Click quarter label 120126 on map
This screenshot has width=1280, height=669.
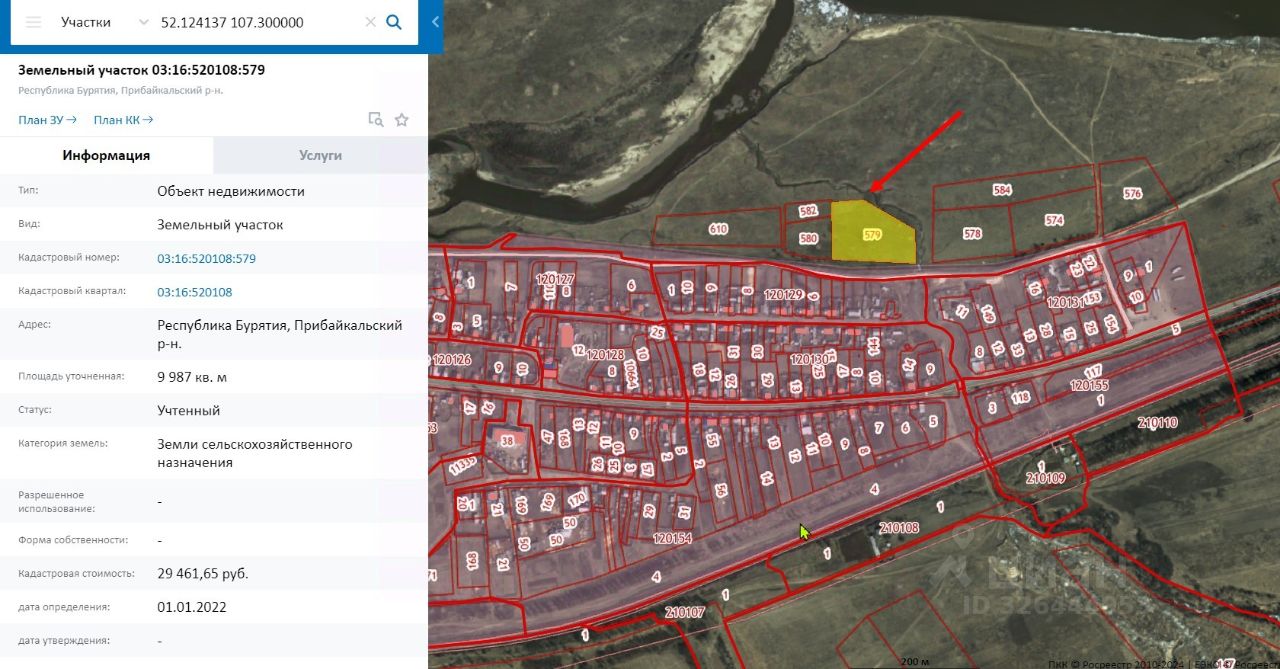pyautogui.click(x=451, y=359)
